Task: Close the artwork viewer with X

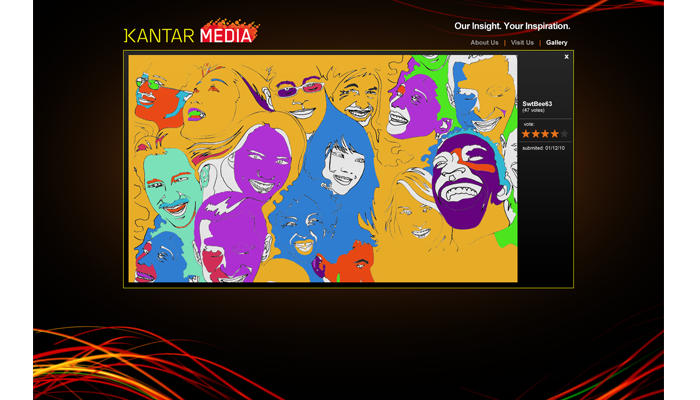Action: pyautogui.click(x=566, y=57)
